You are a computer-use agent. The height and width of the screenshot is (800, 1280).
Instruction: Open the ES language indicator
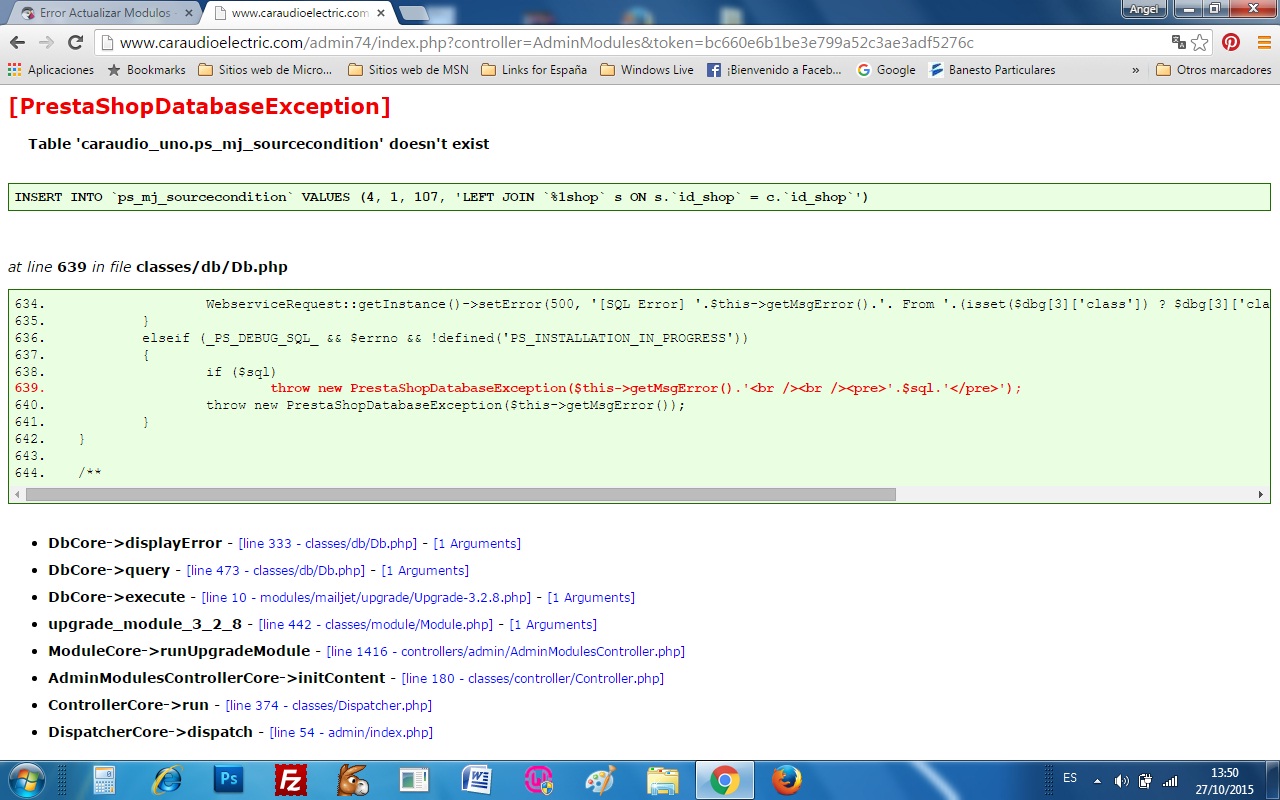click(x=1070, y=778)
